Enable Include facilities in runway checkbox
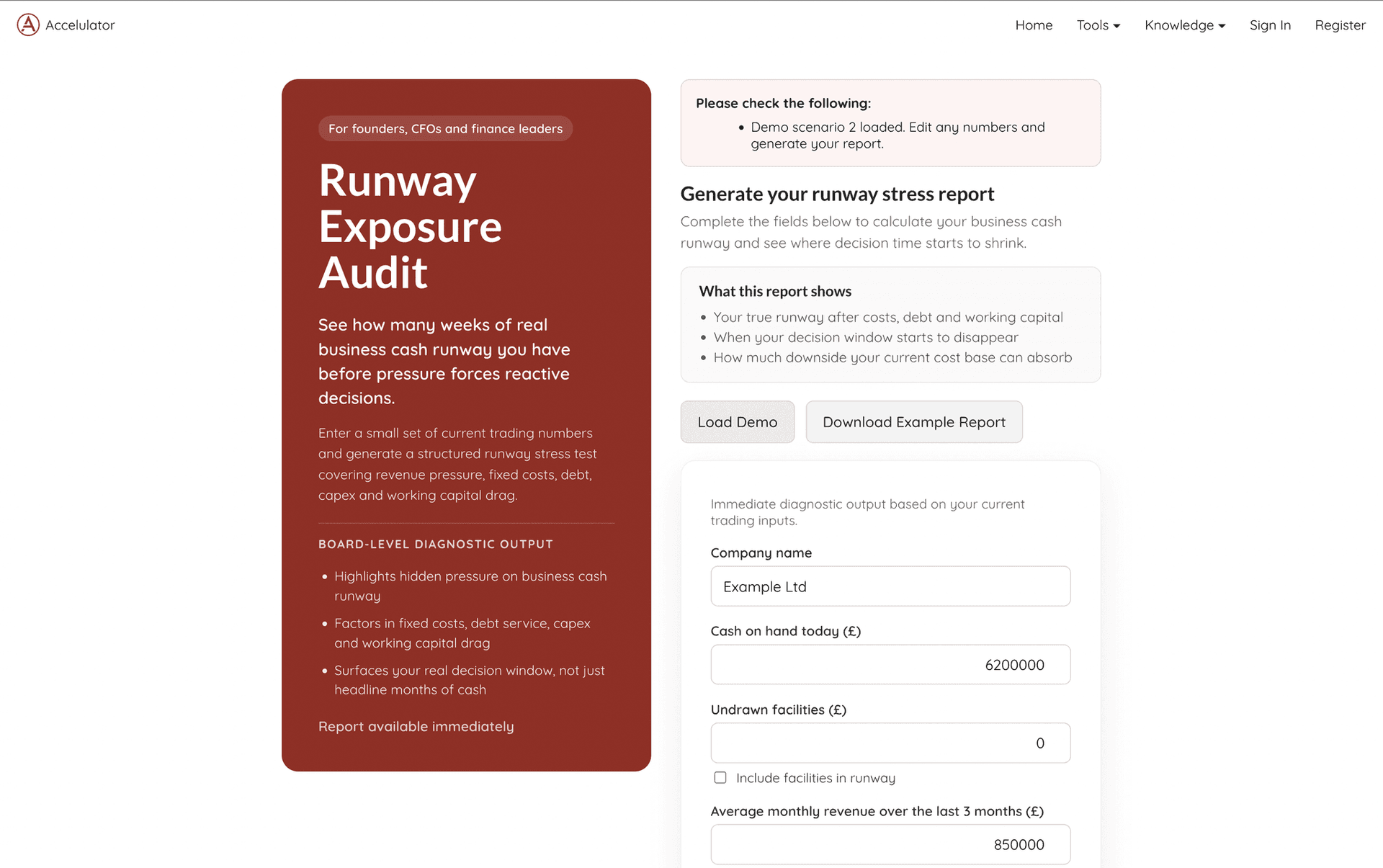This screenshot has width=1383, height=868. [720, 778]
